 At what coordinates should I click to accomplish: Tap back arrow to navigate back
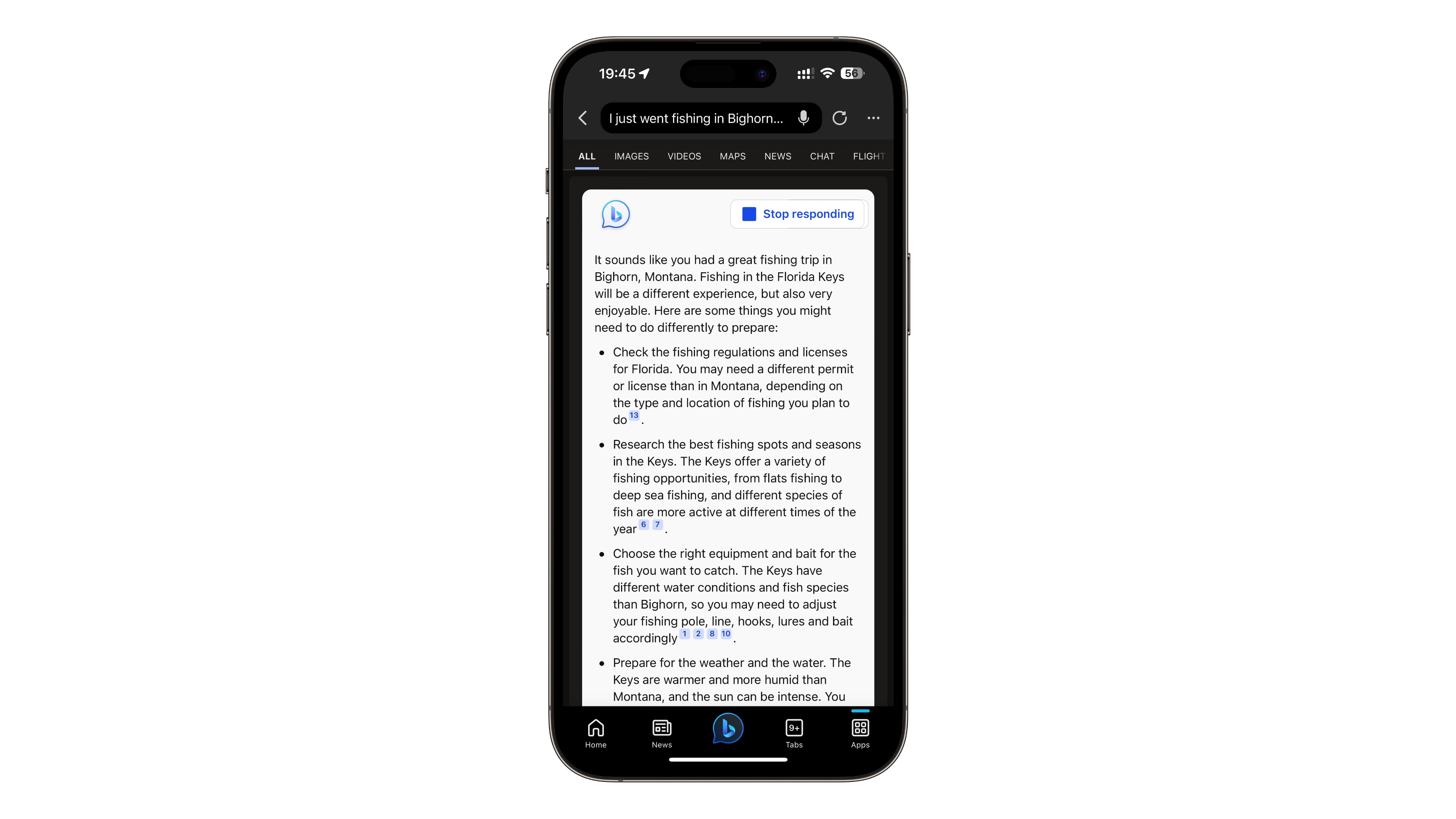(583, 118)
